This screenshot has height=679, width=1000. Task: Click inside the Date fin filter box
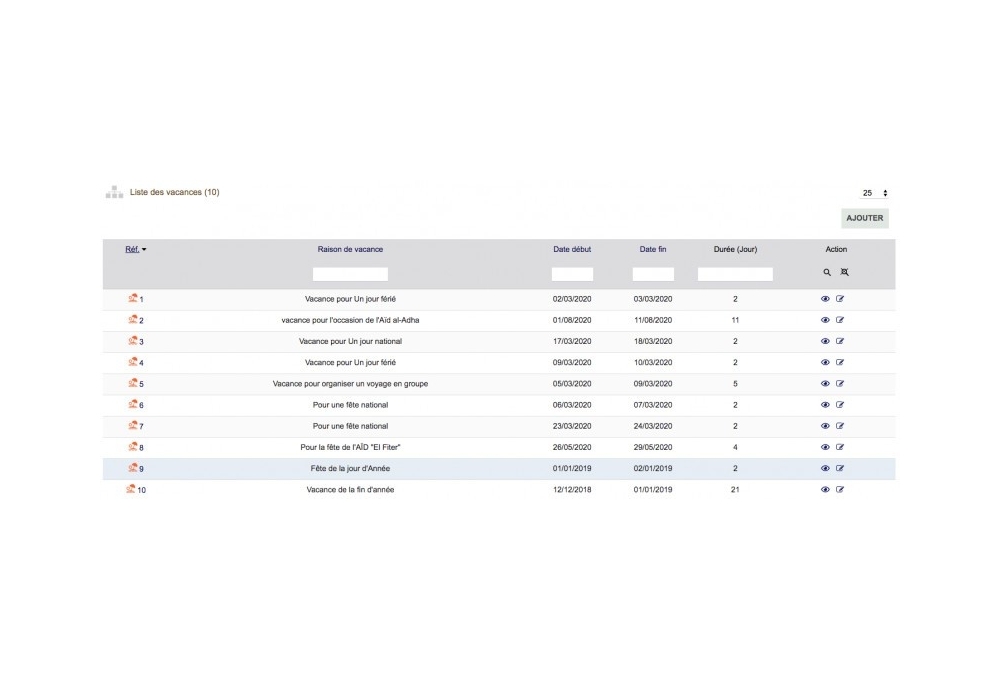click(x=652, y=272)
